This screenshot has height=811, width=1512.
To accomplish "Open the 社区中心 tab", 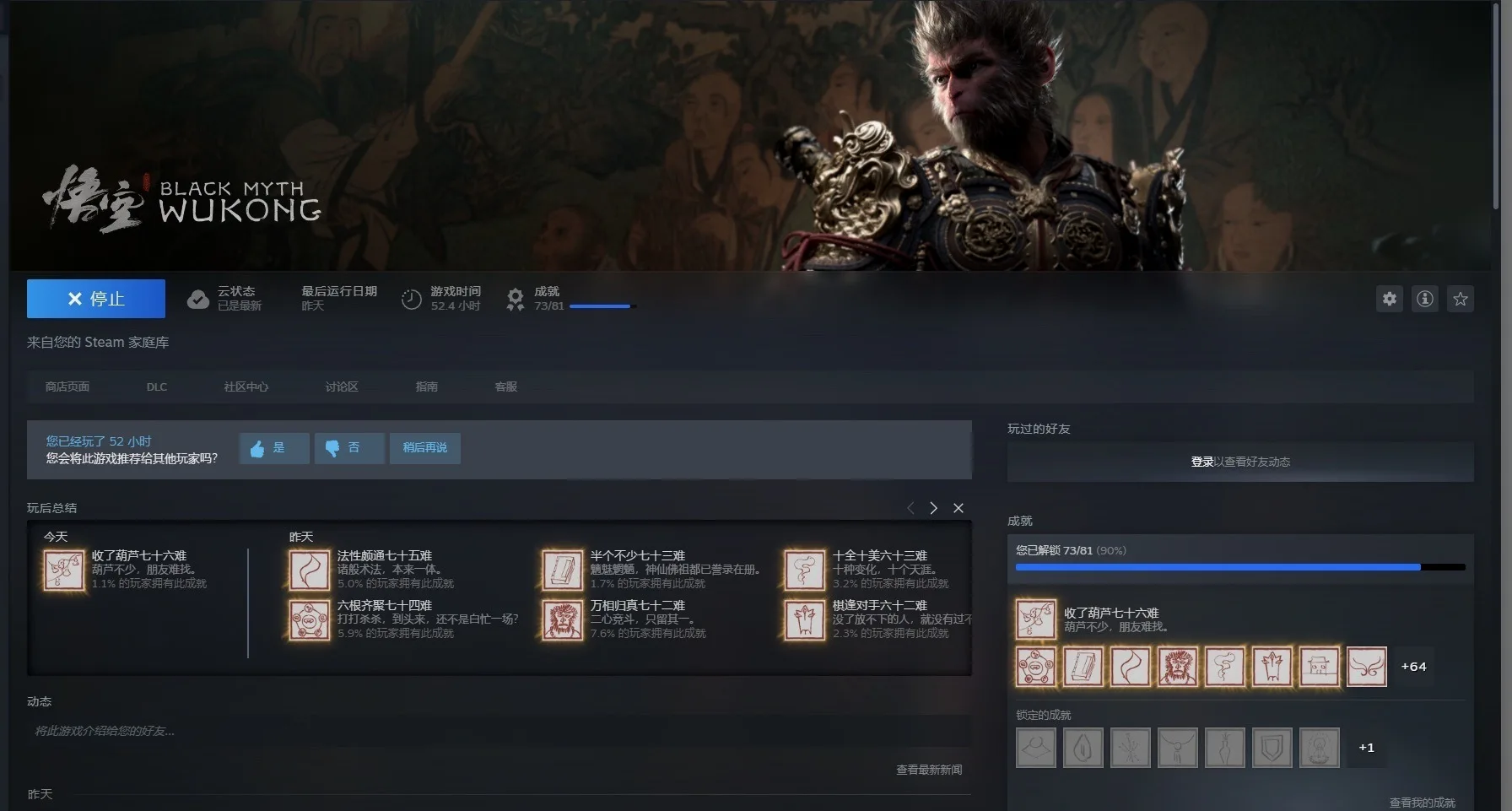I will click(246, 387).
